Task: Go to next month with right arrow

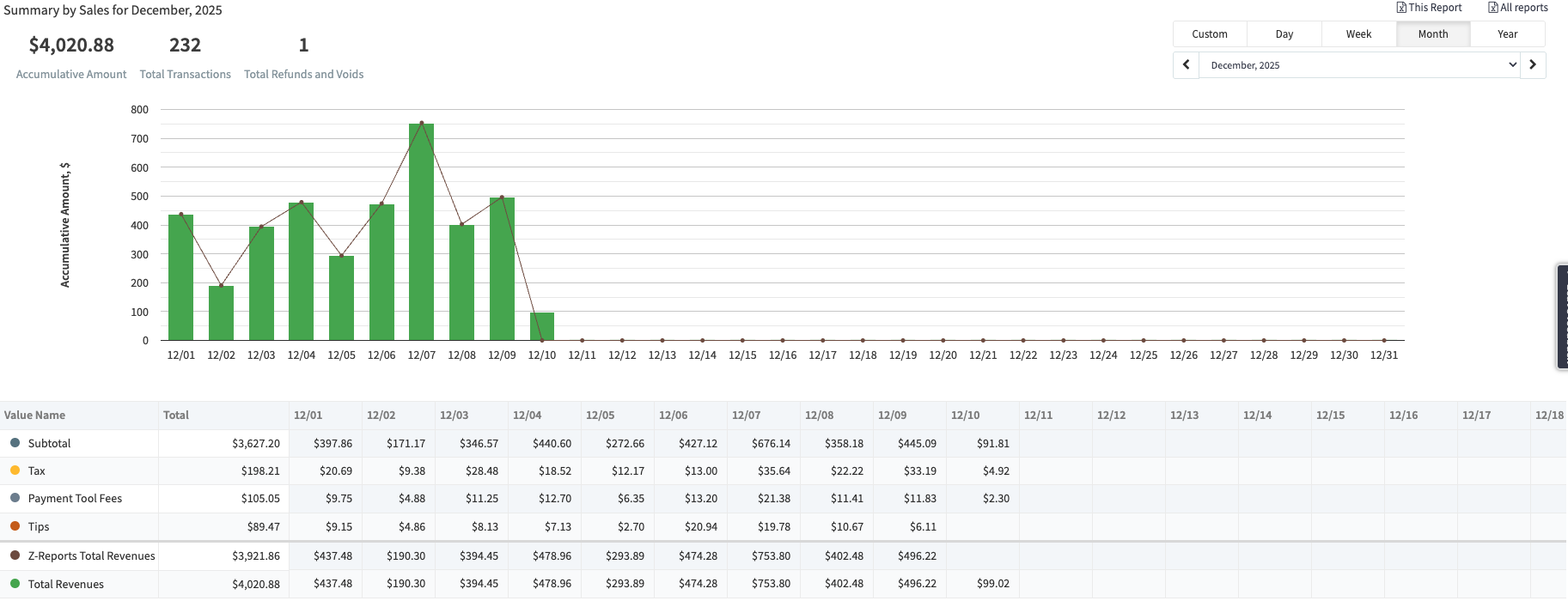Action: (x=1533, y=65)
